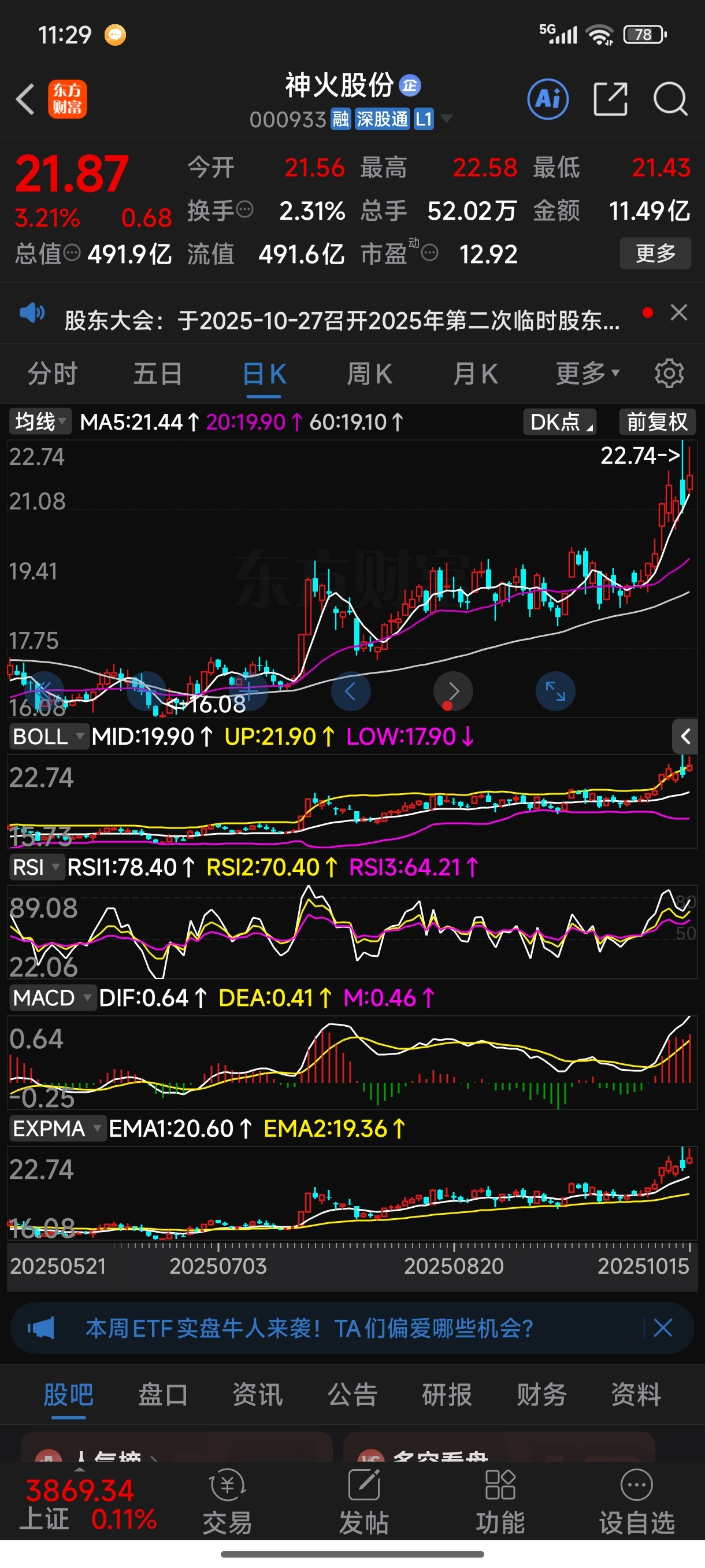Close the ETF 实盘牛人 banner
Image resolution: width=705 pixels, height=1568 pixels.
tap(662, 1327)
